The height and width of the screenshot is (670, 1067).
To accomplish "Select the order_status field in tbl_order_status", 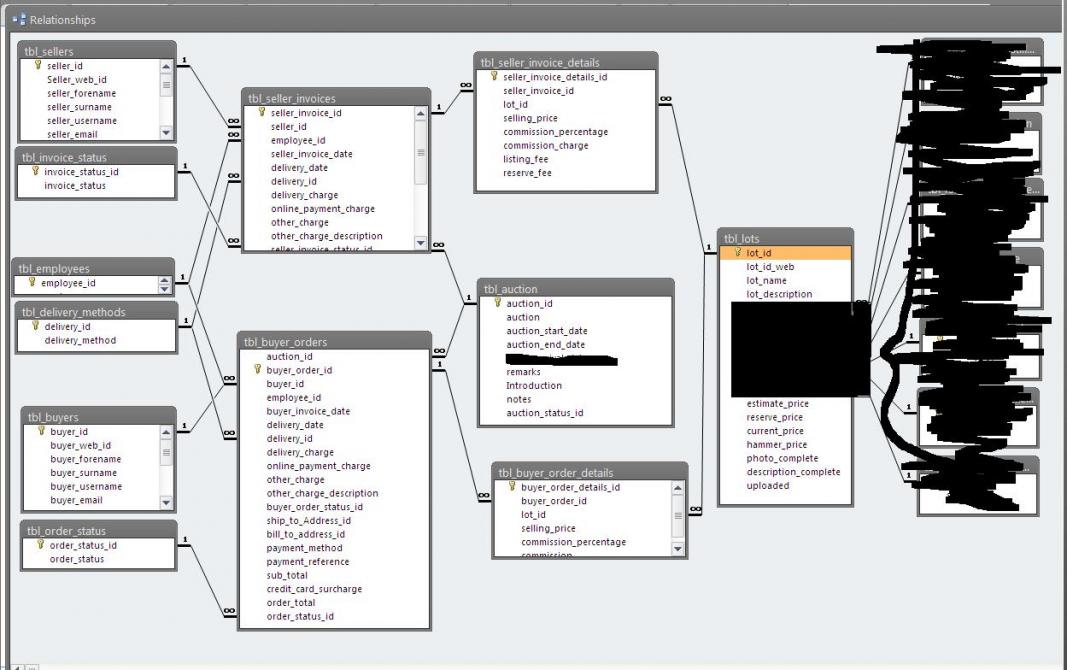I will pos(77,559).
